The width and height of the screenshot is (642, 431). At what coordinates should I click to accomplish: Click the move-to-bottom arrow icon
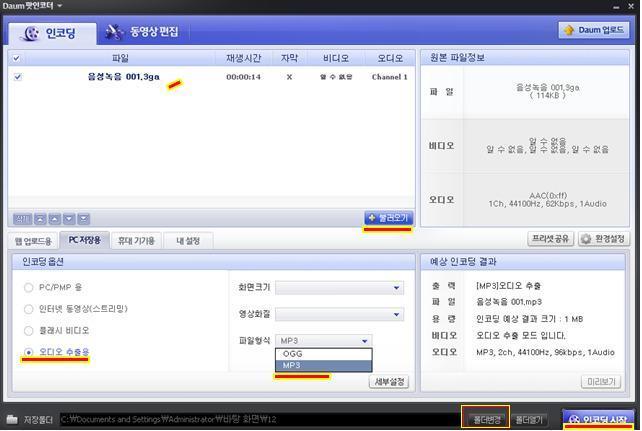click(84, 219)
